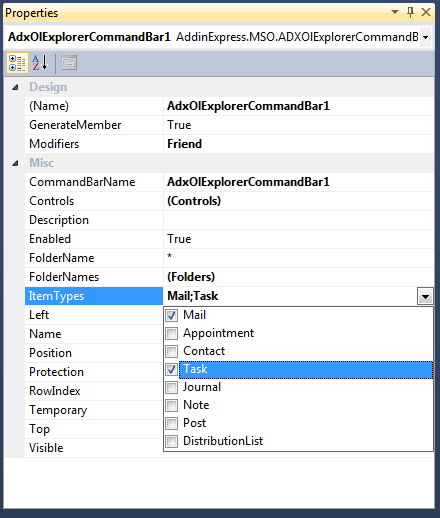Edit the CommandBarName value field
This screenshot has width=440, height=518.
(299, 182)
